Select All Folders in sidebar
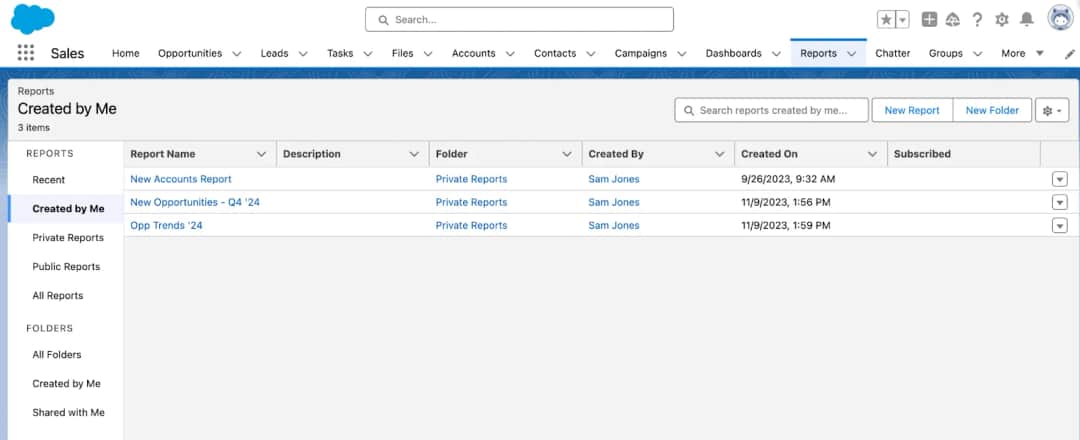This screenshot has width=1080, height=440. click(x=56, y=355)
